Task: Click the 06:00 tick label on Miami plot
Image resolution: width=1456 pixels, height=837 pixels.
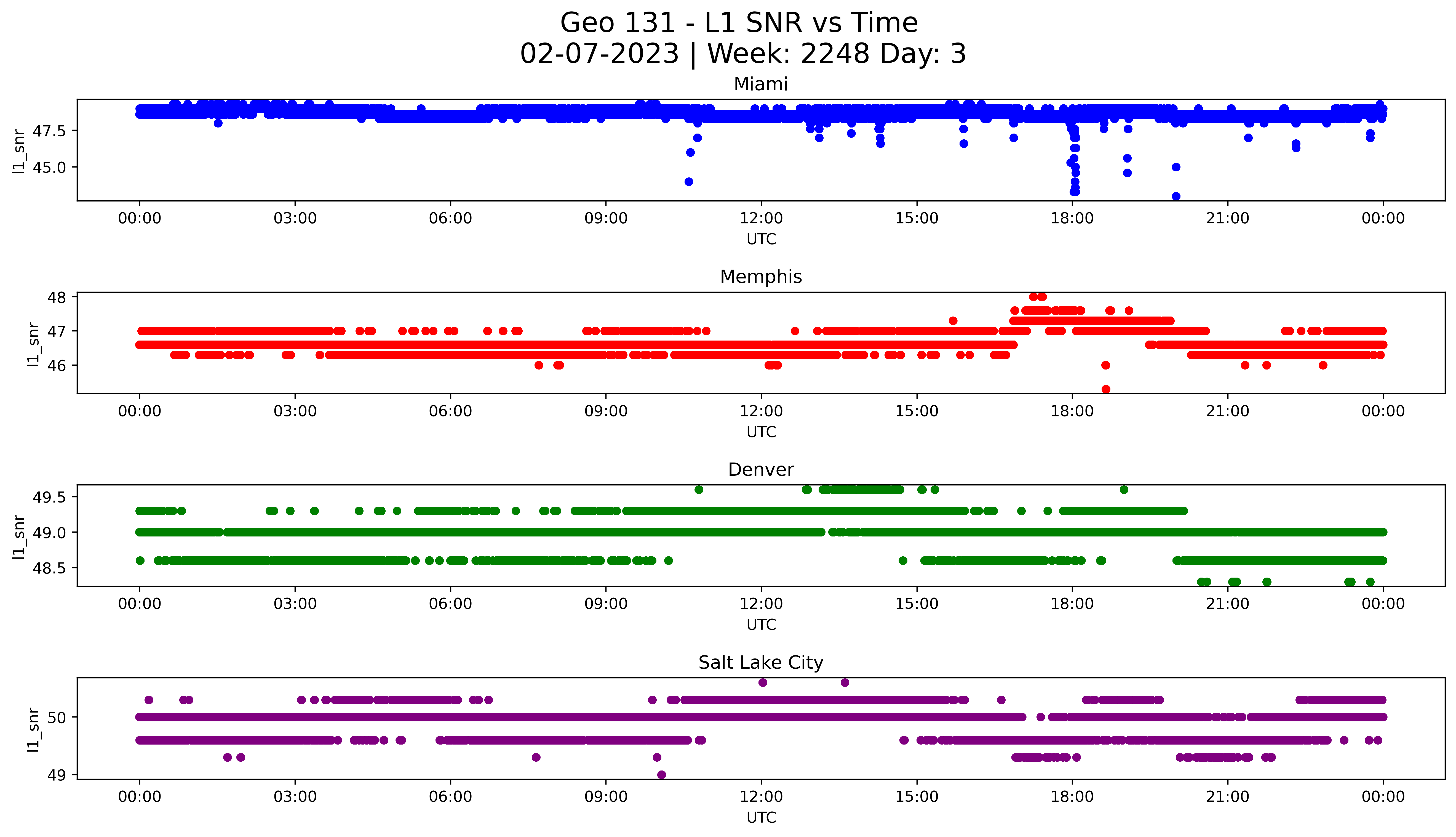Action: click(450, 219)
